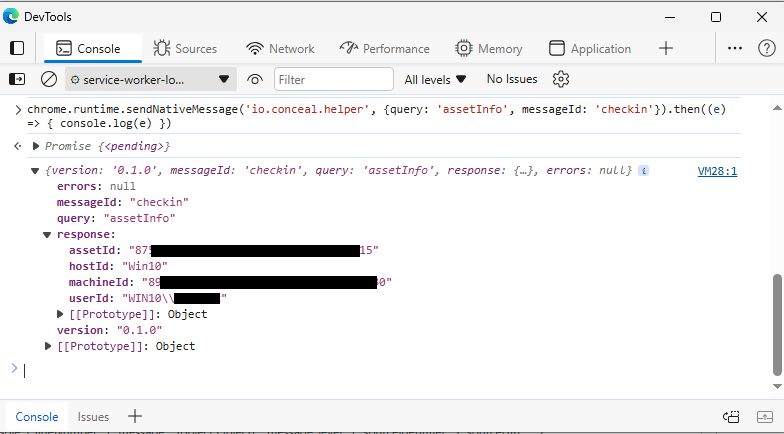
Task: Click the Edge DevTools logo in title bar
Action: pos(10,16)
